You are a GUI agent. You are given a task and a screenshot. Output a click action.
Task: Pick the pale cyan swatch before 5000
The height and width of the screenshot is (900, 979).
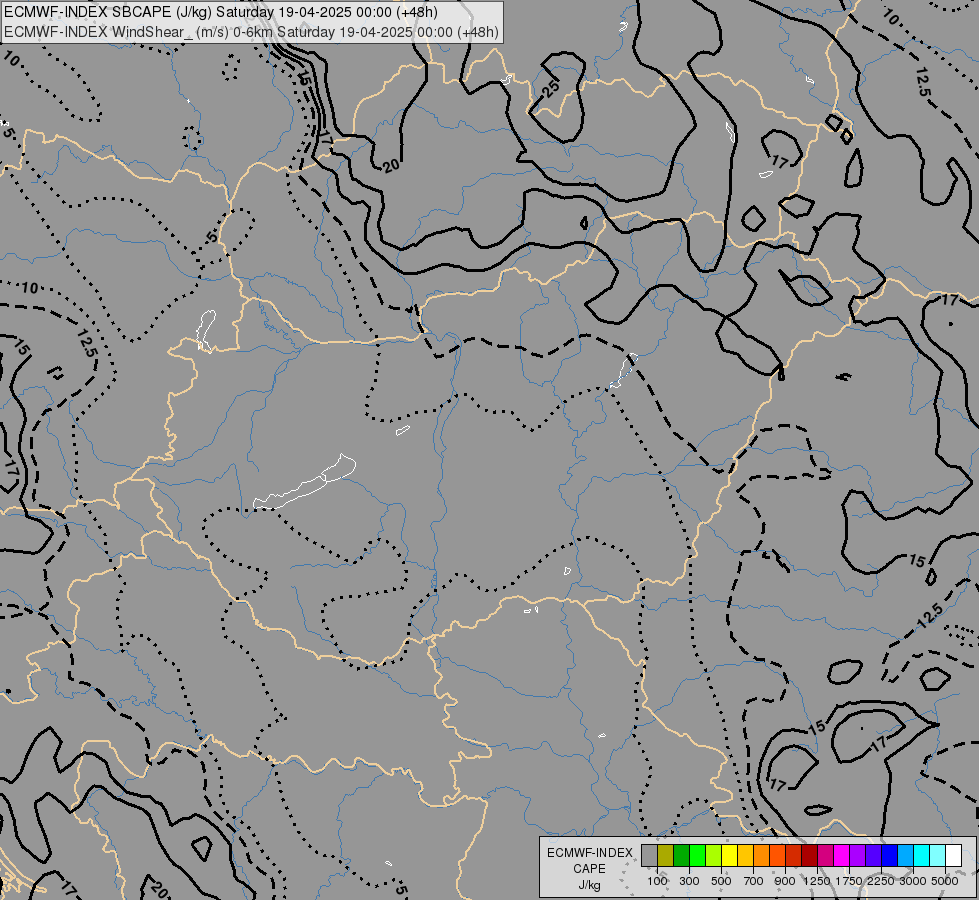(938, 856)
